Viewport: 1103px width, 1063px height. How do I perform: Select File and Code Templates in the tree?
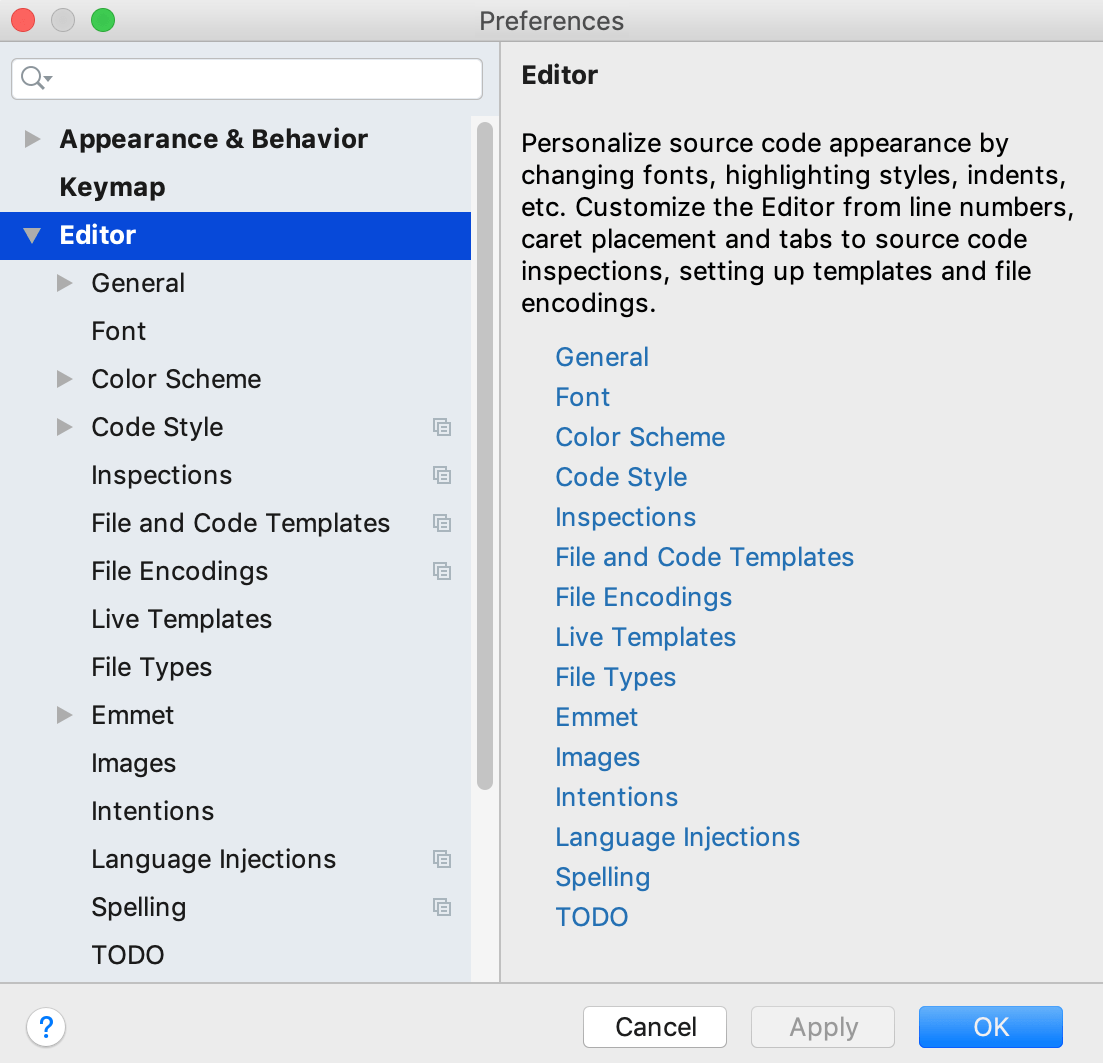[241, 523]
